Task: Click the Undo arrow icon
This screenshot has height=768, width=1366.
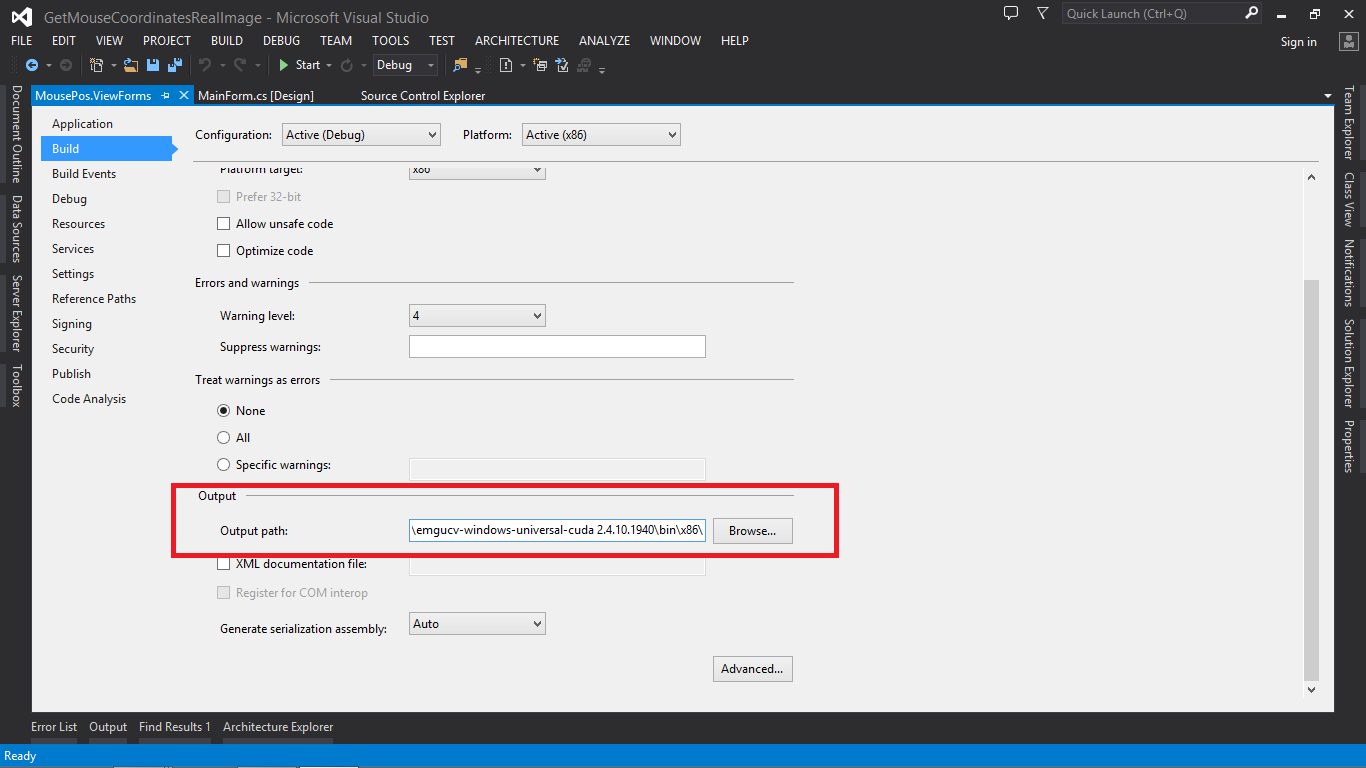Action: coord(205,65)
